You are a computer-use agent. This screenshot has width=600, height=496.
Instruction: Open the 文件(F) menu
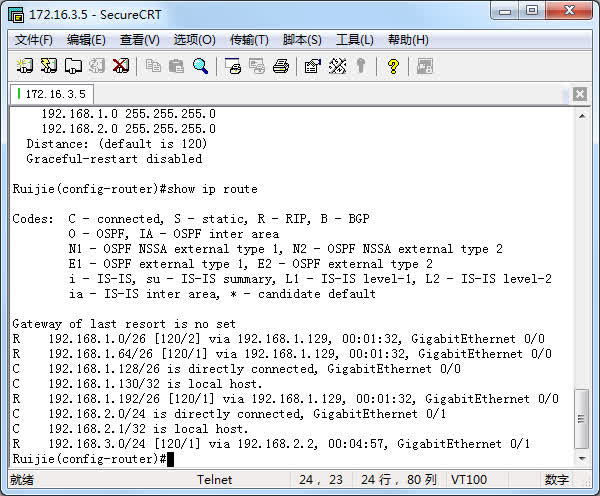(x=34, y=40)
